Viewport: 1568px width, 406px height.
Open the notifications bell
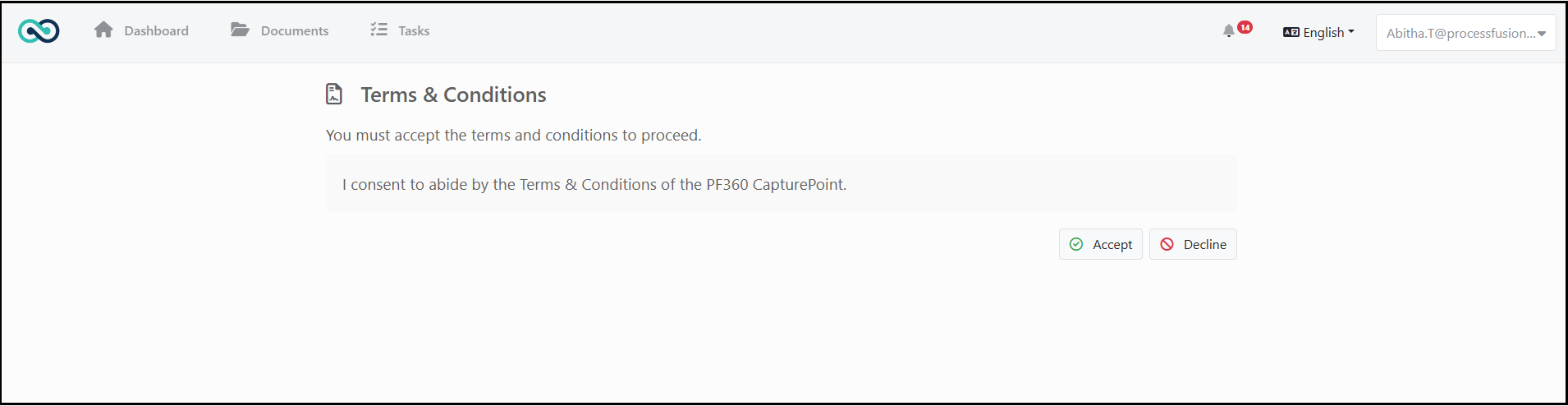pyautogui.click(x=1228, y=31)
